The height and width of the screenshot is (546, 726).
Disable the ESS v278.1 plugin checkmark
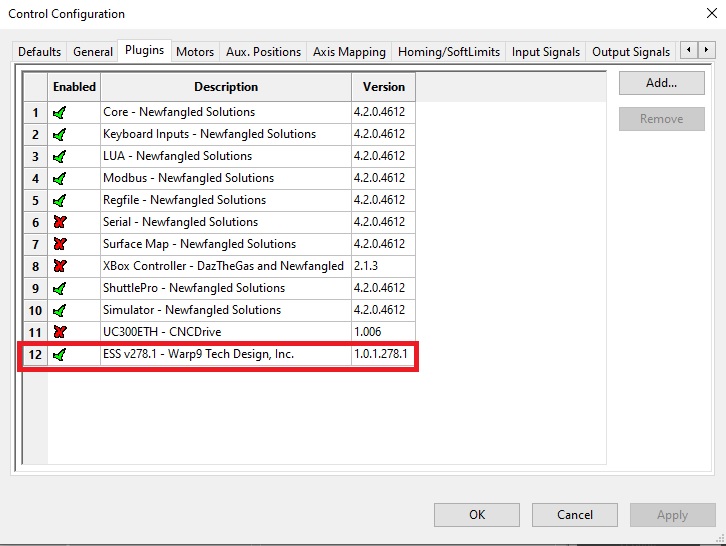60,355
